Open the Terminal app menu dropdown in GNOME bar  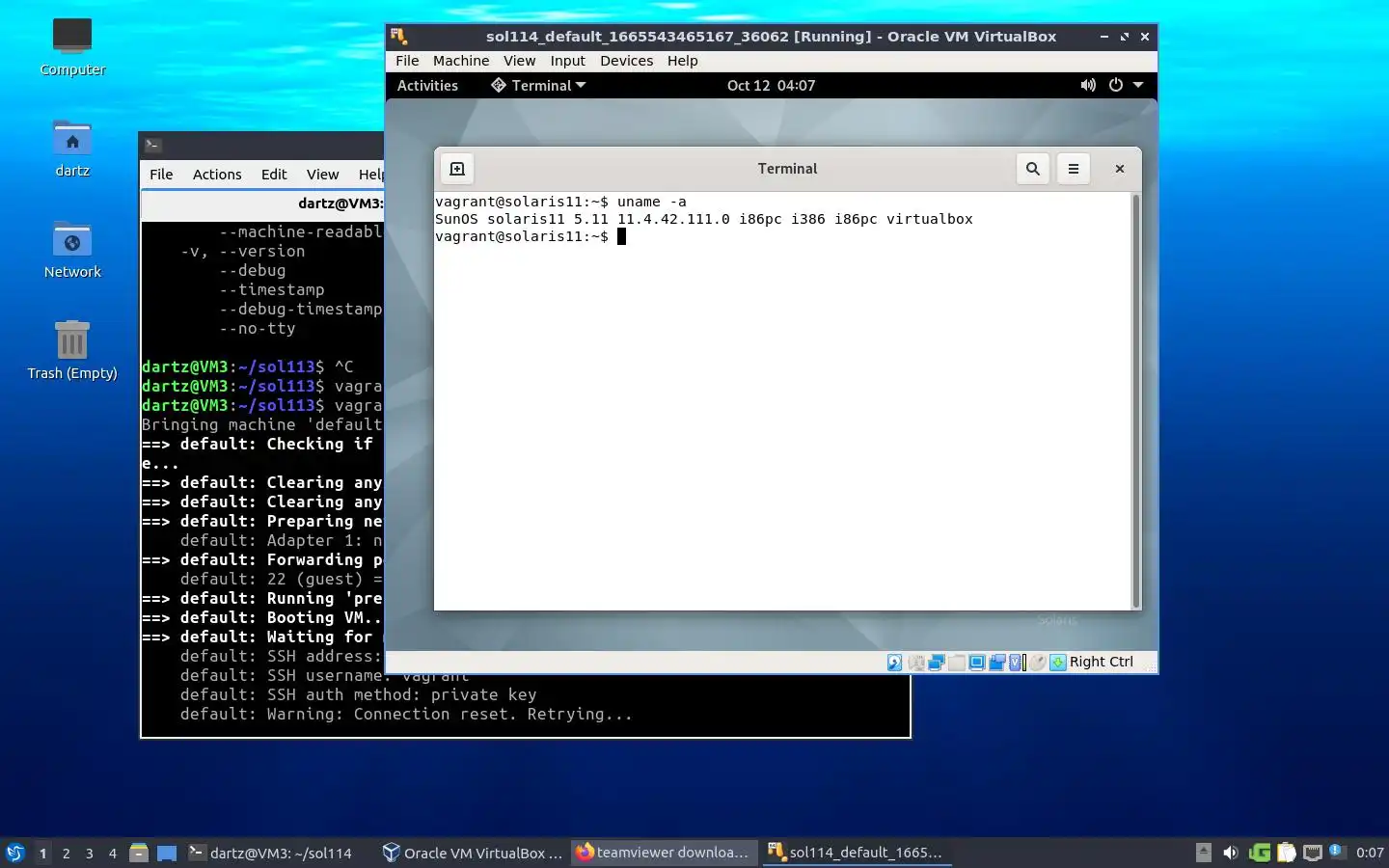(x=538, y=85)
